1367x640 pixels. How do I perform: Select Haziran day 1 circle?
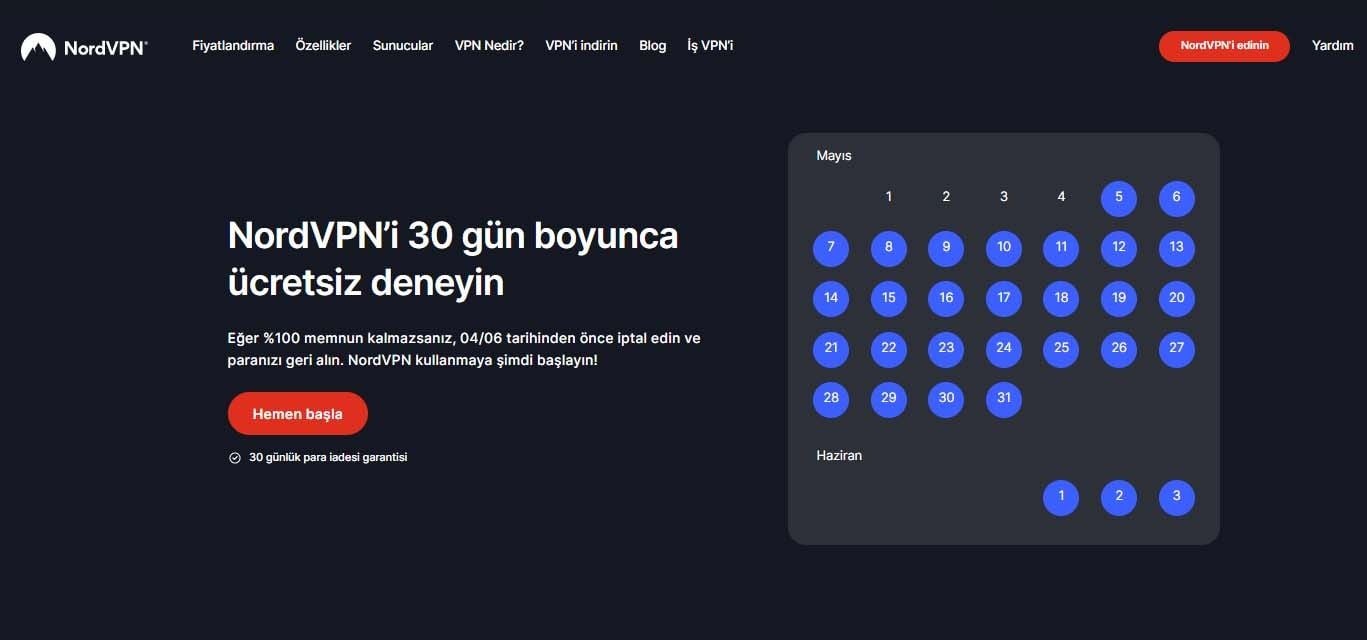pos(1061,498)
